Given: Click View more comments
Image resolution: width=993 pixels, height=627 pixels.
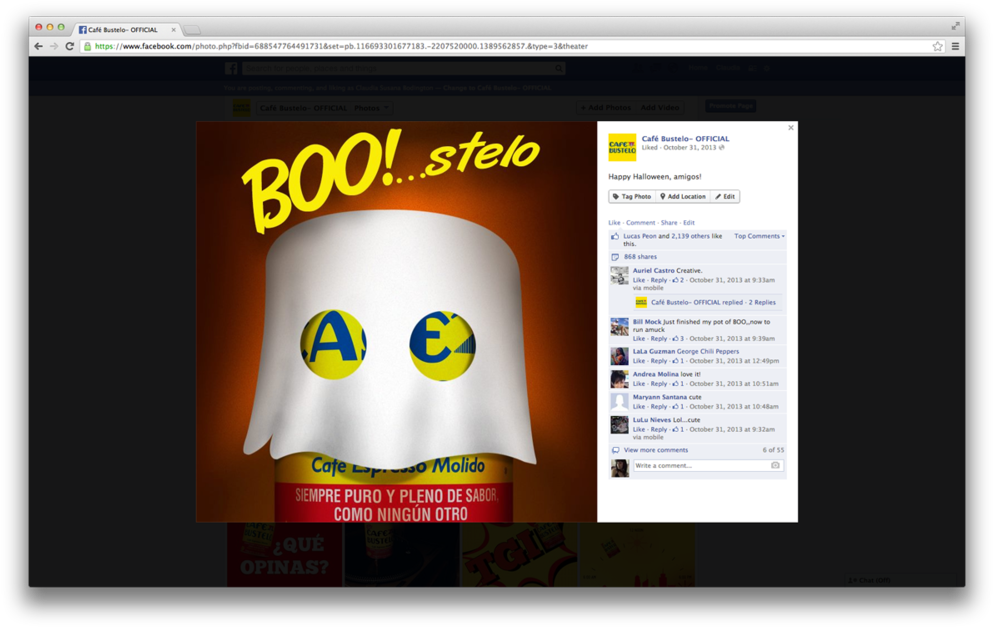Looking at the screenshot, I should 655,450.
